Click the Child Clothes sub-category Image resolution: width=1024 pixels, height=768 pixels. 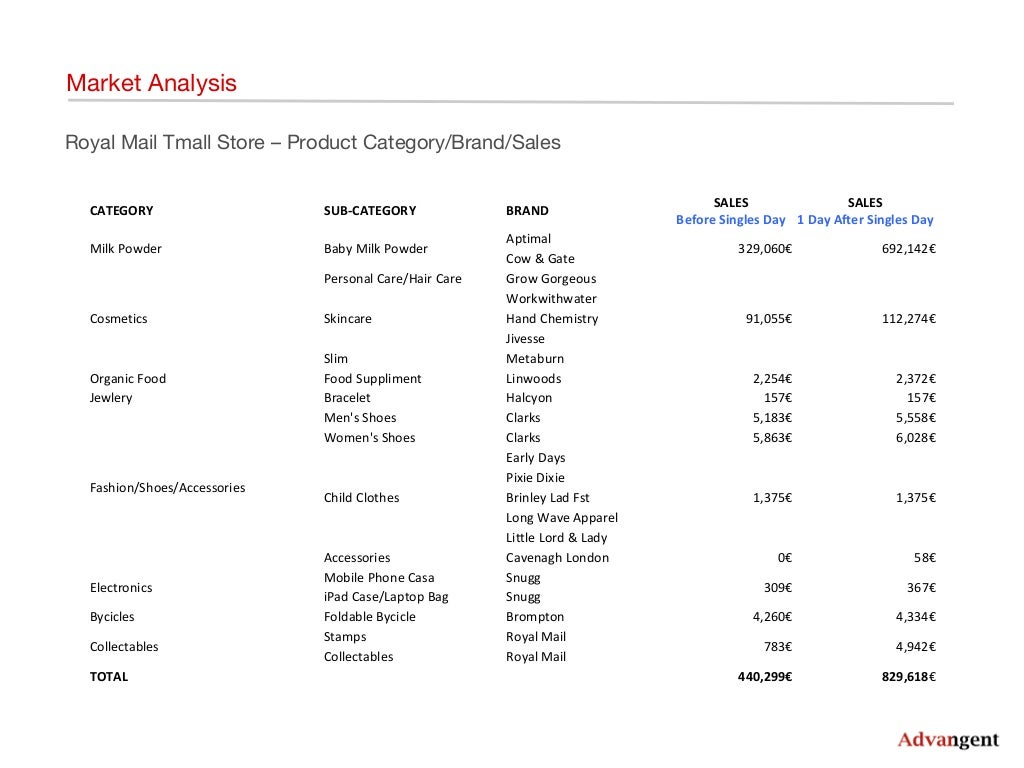pyautogui.click(x=361, y=498)
